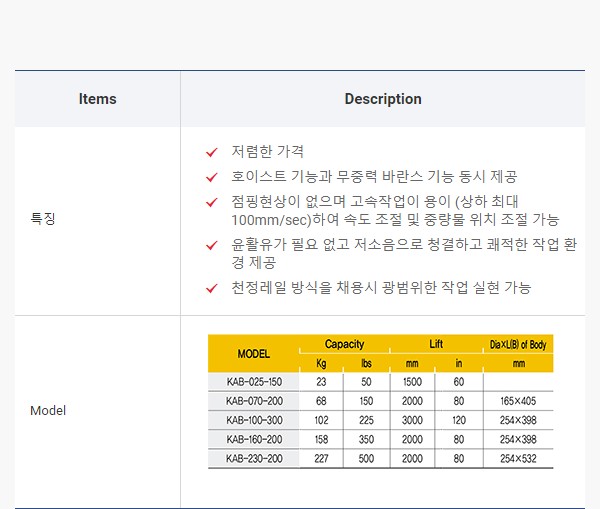This screenshot has height=509, width=600.
Task: Click the checkmark next to 천정레일 방식을 채용시
Action: pyautogui.click(x=211, y=288)
